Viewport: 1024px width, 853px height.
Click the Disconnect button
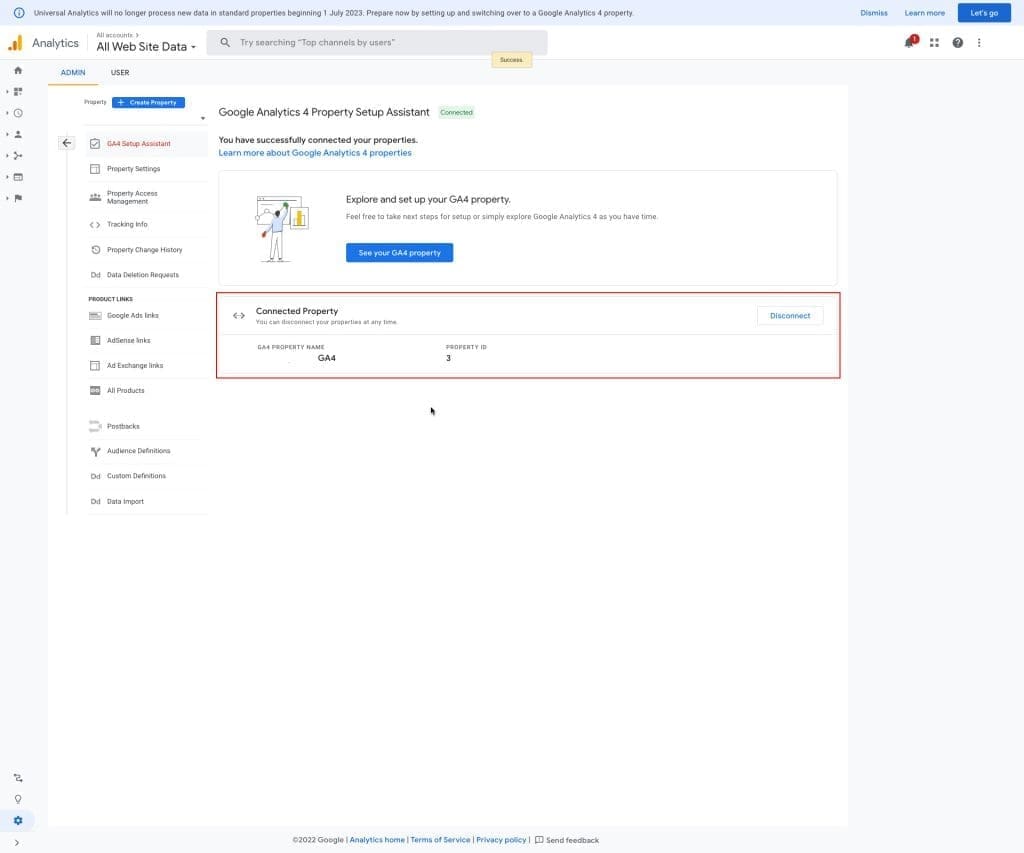pos(789,315)
